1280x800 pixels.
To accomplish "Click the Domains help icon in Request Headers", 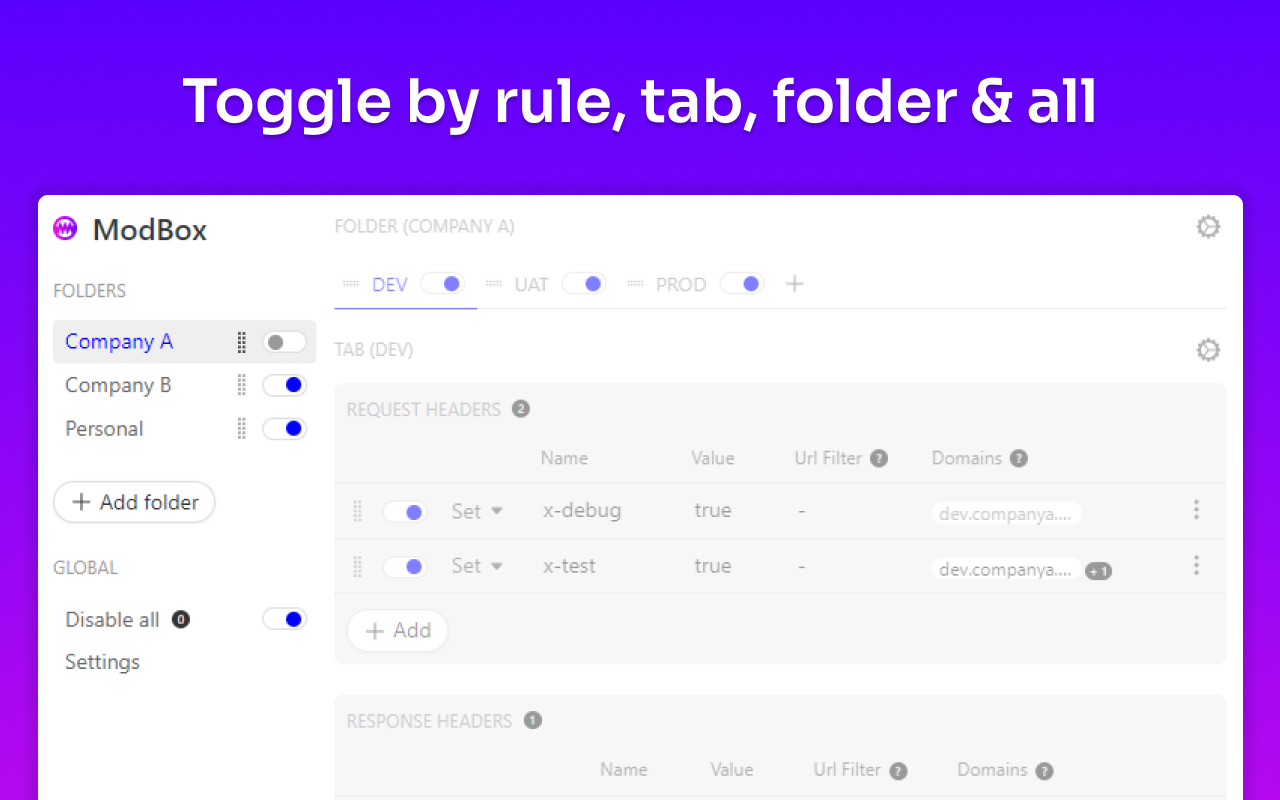I will [x=1018, y=458].
